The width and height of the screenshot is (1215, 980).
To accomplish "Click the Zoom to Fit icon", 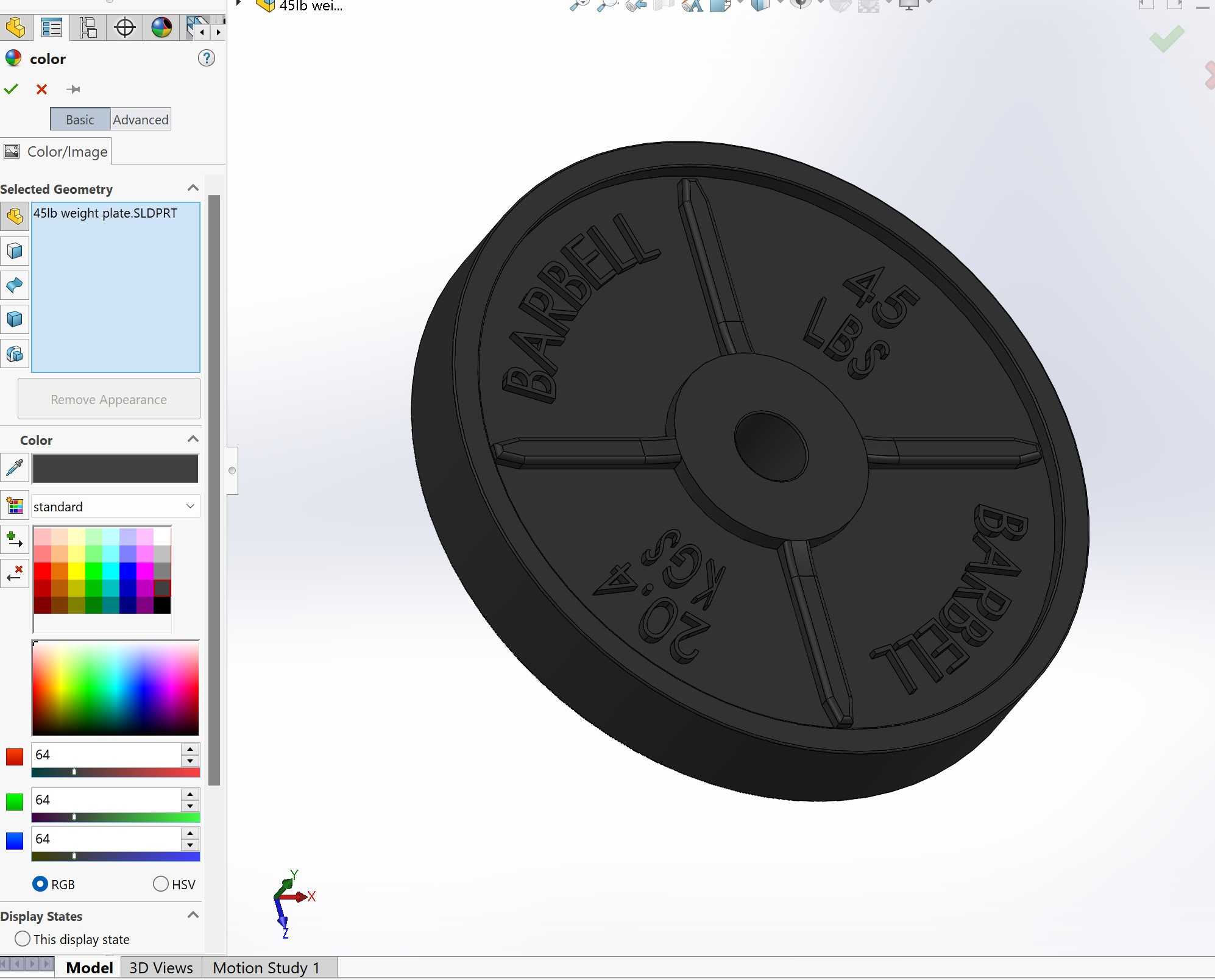I will point(579,5).
